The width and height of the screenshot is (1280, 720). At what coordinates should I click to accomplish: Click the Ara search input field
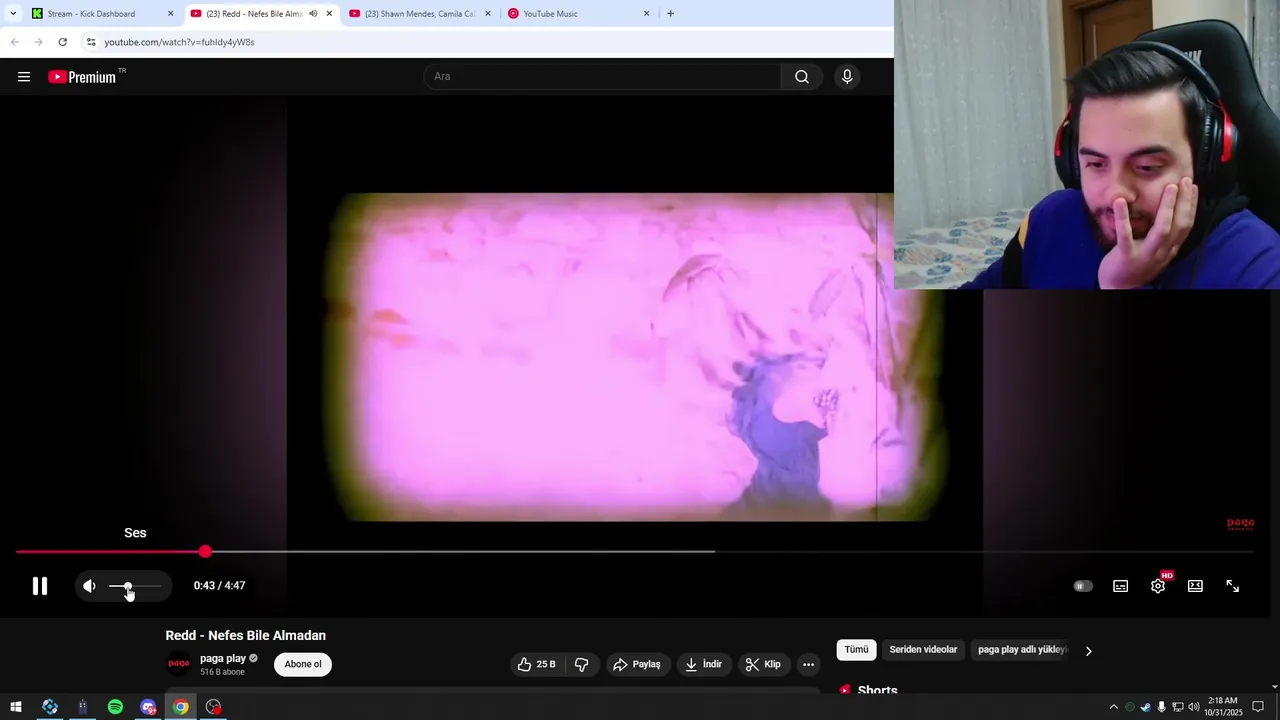point(603,77)
